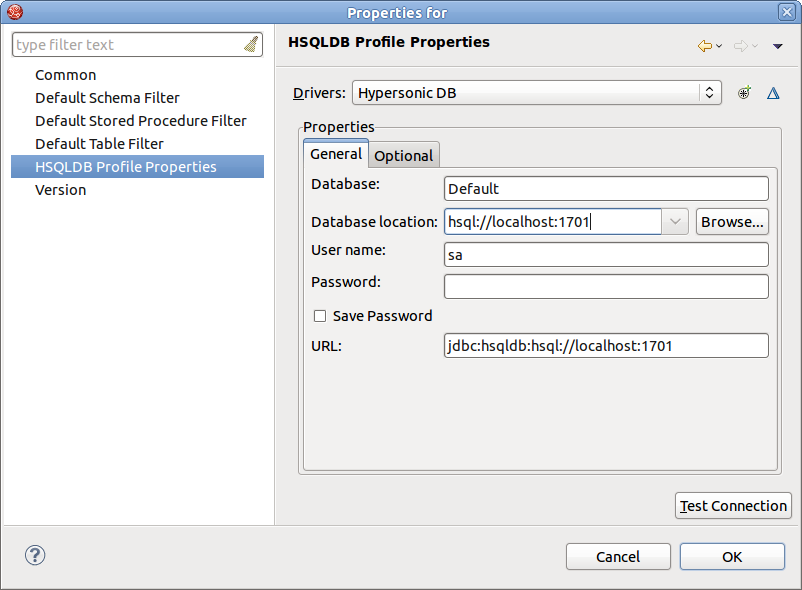Select Version in the left sidebar
802x590 pixels.
click(x=60, y=189)
